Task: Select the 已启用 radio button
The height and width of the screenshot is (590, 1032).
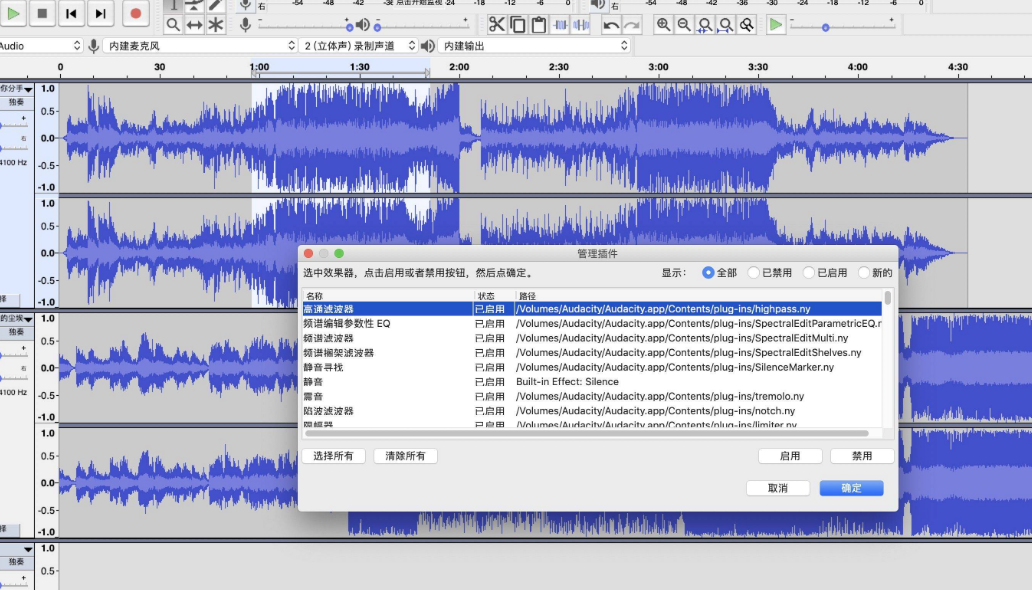Action: point(809,273)
